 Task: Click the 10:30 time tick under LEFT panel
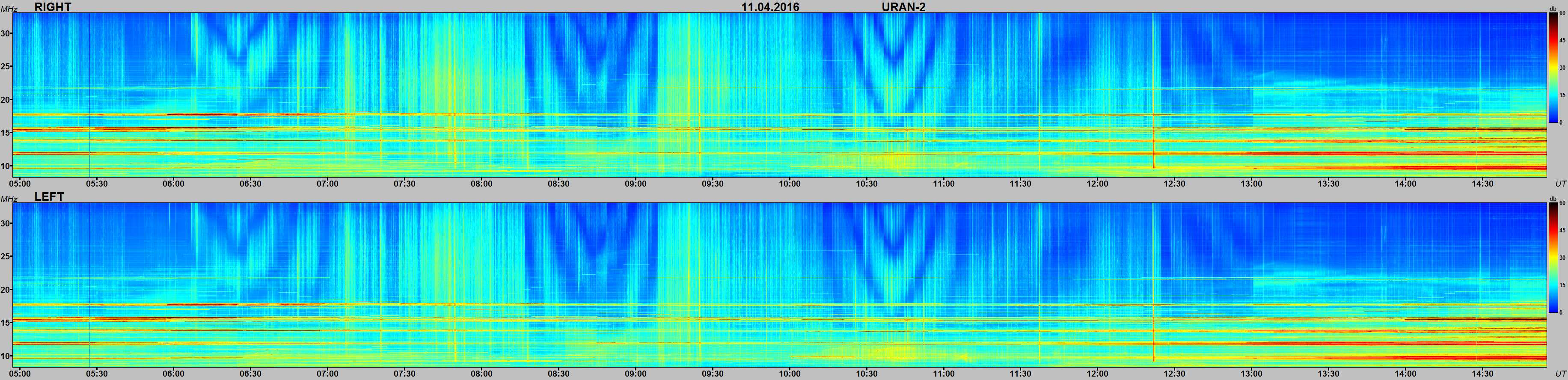pyautogui.click(x=867, y=373)
